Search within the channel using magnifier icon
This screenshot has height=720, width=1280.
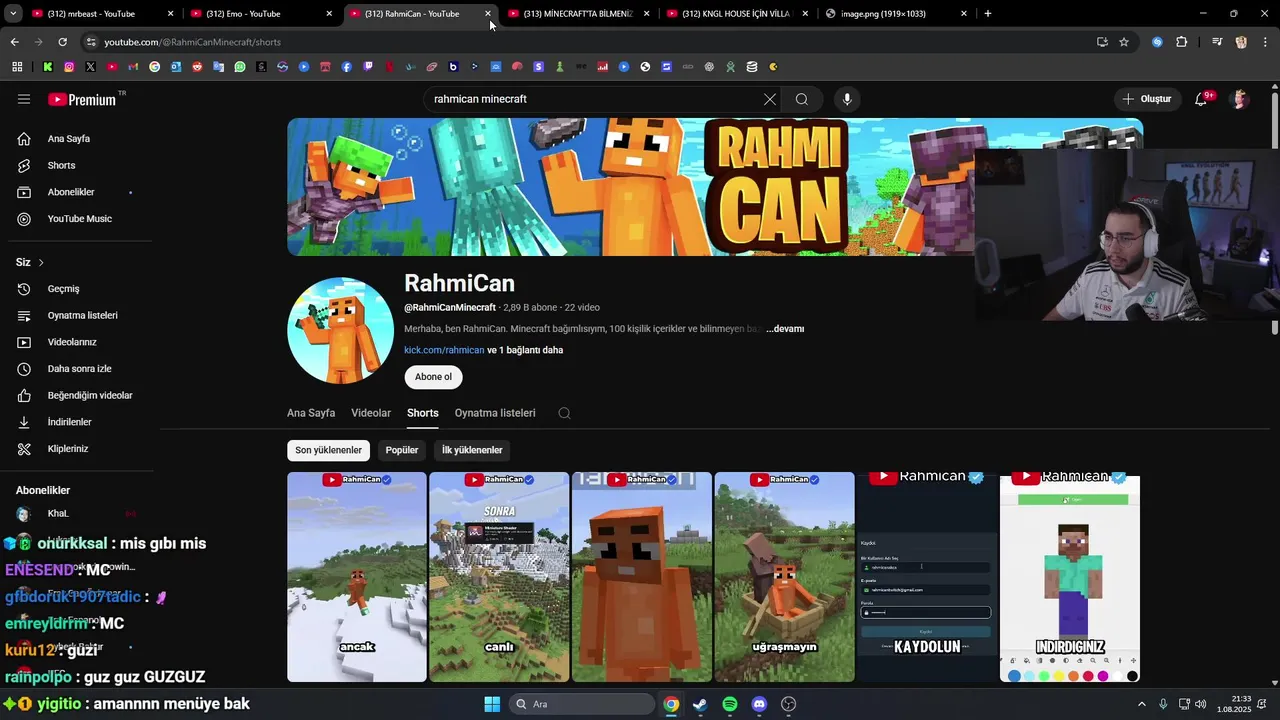coord(564,413)
